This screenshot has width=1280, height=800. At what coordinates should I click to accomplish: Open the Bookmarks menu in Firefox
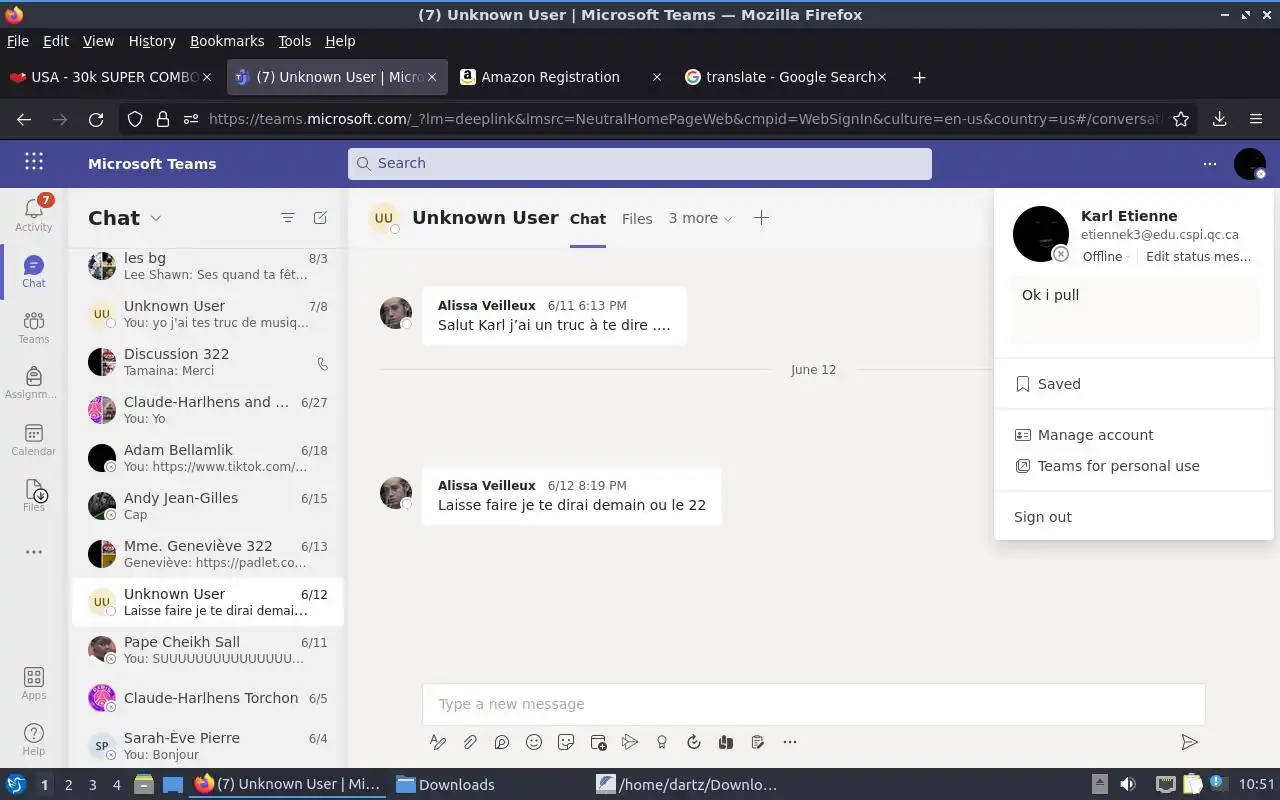(x=227, y=41)
